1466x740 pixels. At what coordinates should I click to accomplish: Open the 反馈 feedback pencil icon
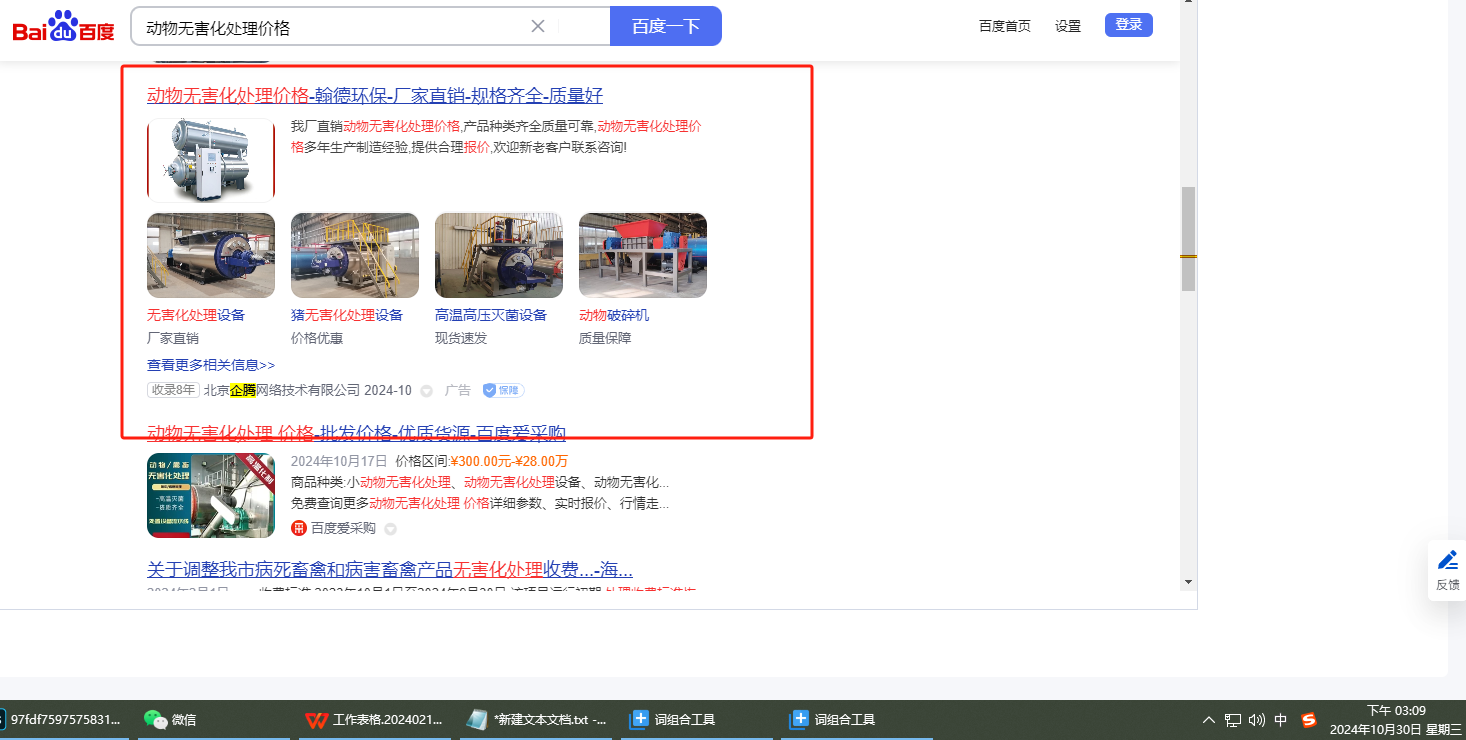[1447, 561]
